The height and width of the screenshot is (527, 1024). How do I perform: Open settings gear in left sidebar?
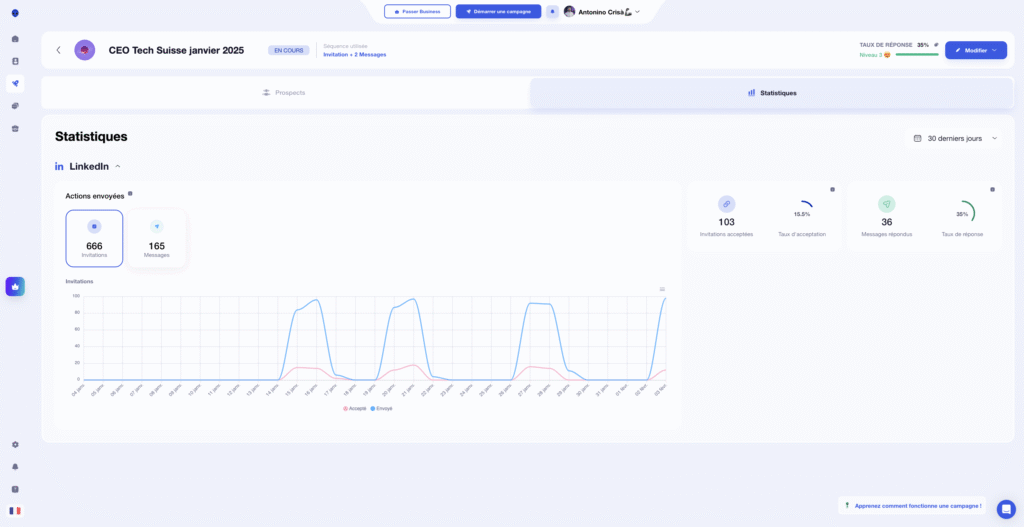coord(15,444)
